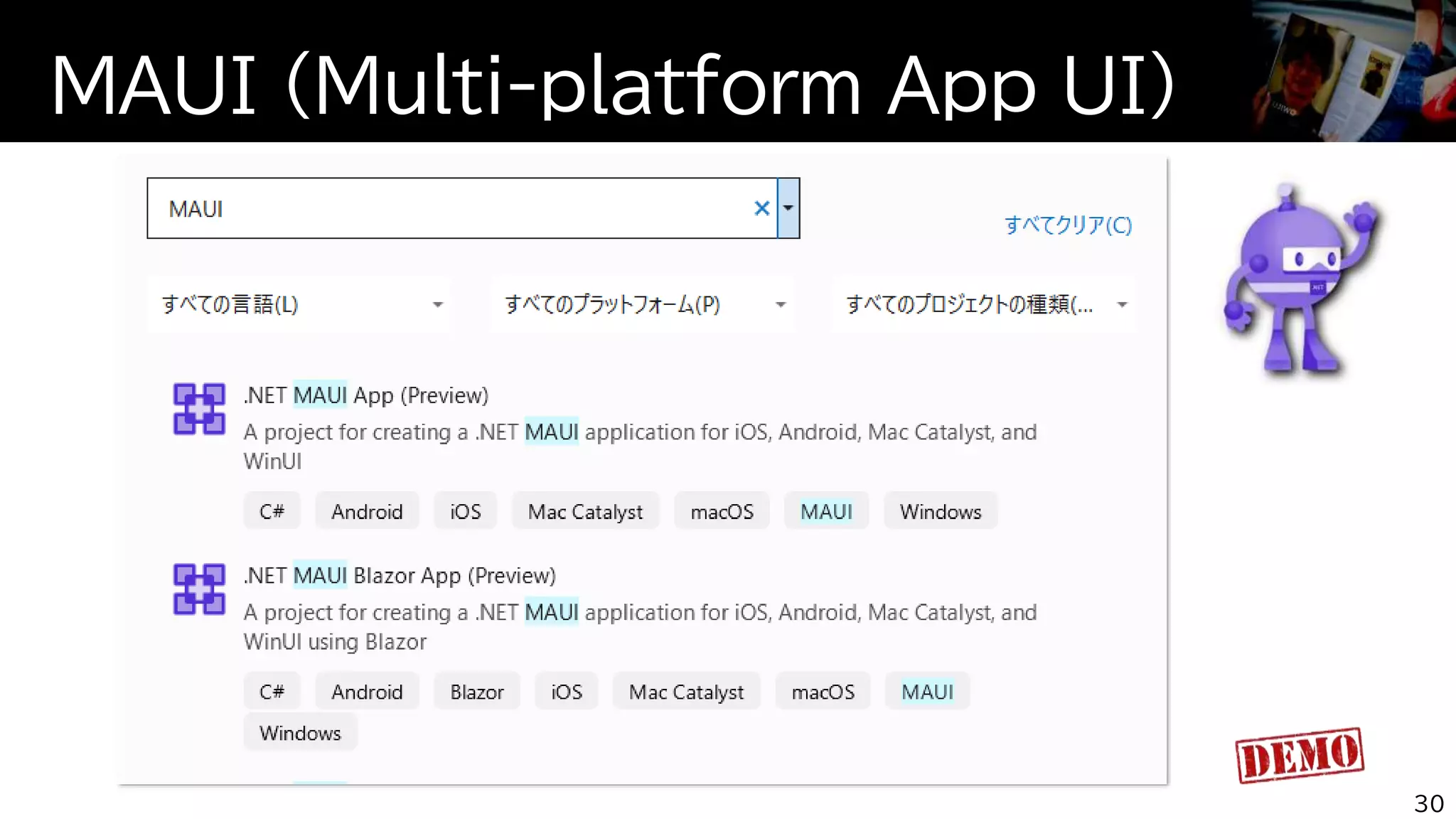Select the .NET MAUI App (Preview) title
Viewport: 1456px width, 819px height.
click(x=366, y=395)
